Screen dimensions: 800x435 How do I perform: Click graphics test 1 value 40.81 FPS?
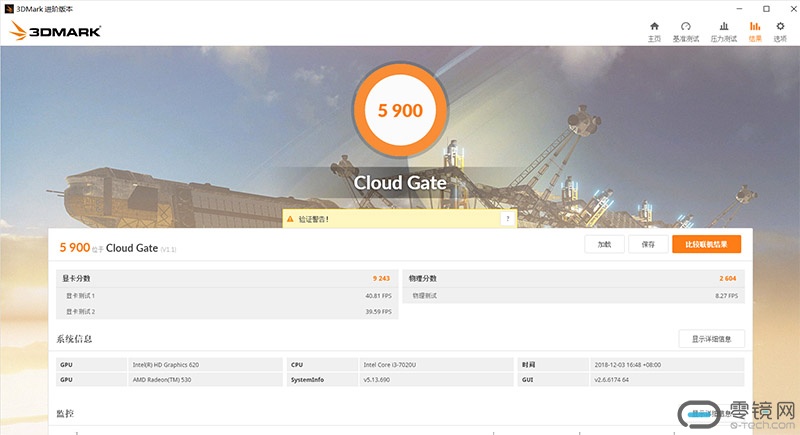[378, 296]
